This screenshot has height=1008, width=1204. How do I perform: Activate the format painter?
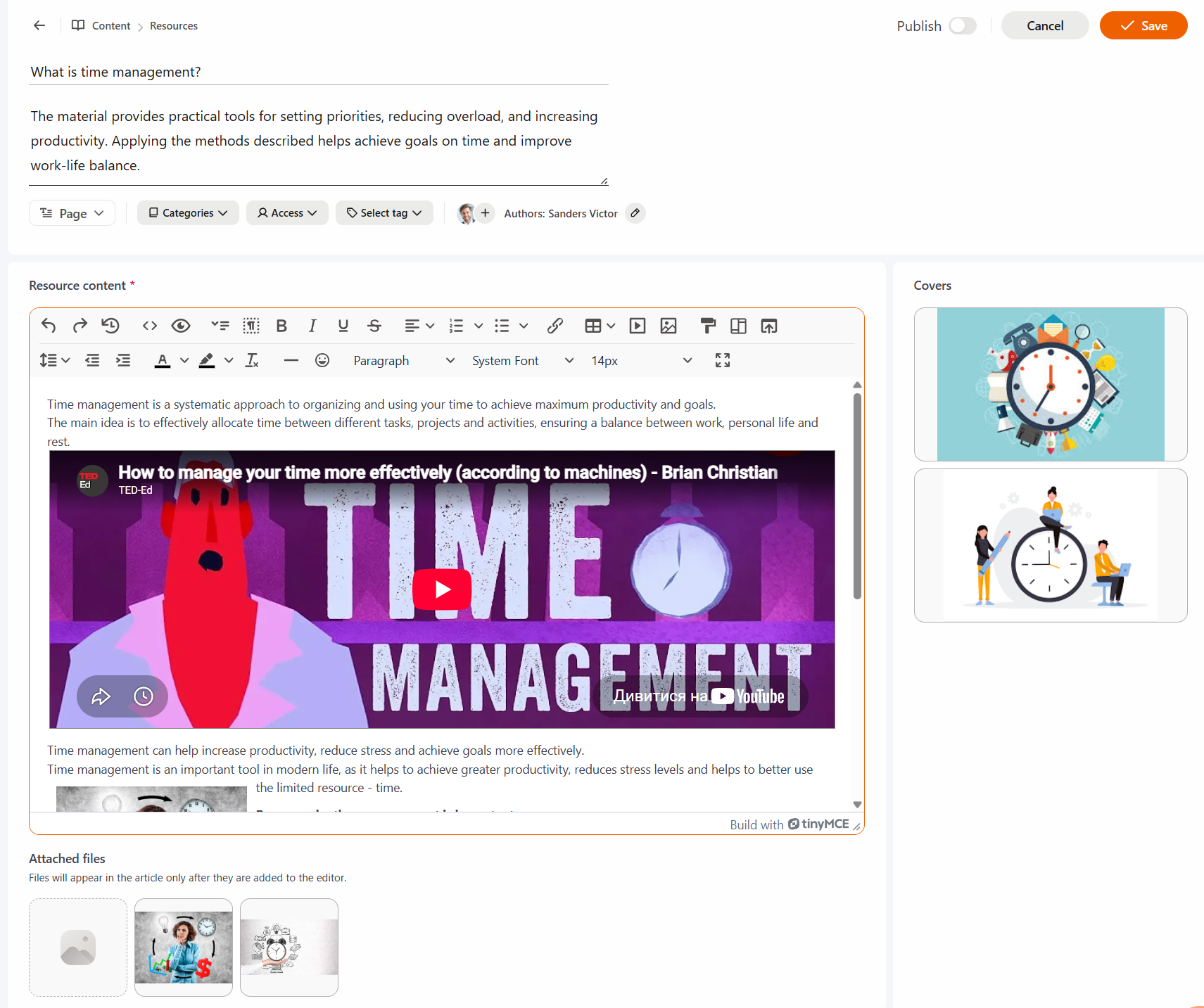(x=708, y=326)
